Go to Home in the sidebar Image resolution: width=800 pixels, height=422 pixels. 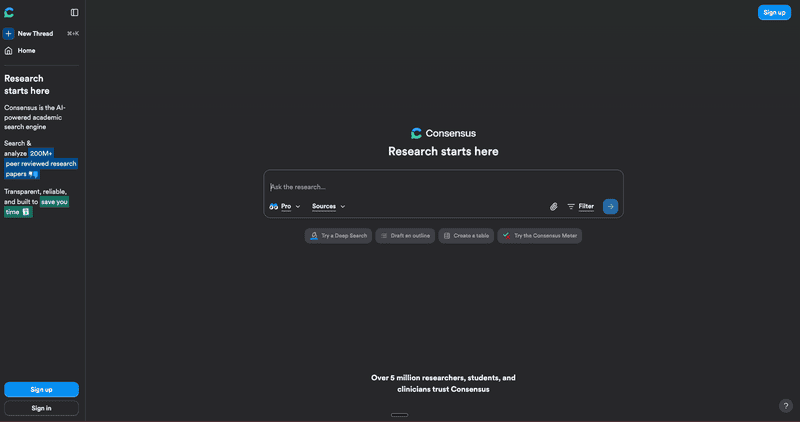tap(20, 51)
